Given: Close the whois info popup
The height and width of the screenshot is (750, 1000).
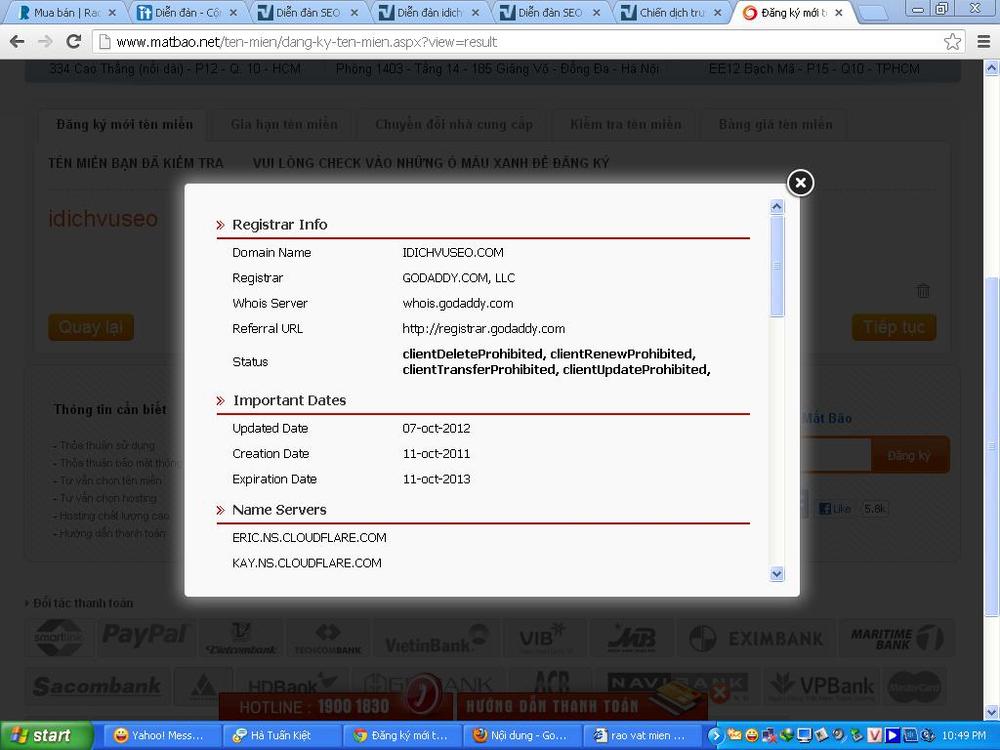Looking at the screenshot, I should click(800, 183).
